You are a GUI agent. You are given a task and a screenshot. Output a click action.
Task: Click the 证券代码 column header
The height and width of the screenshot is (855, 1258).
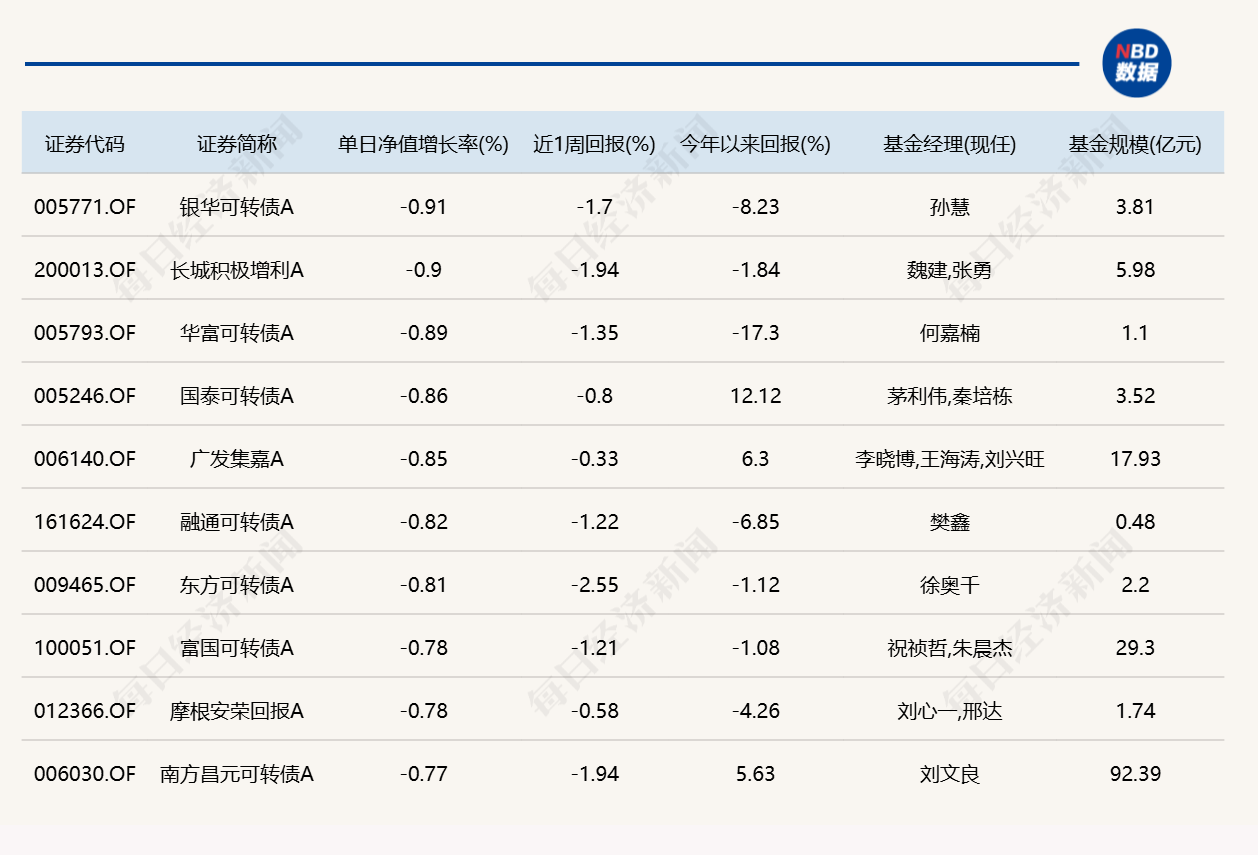point(85,144)
